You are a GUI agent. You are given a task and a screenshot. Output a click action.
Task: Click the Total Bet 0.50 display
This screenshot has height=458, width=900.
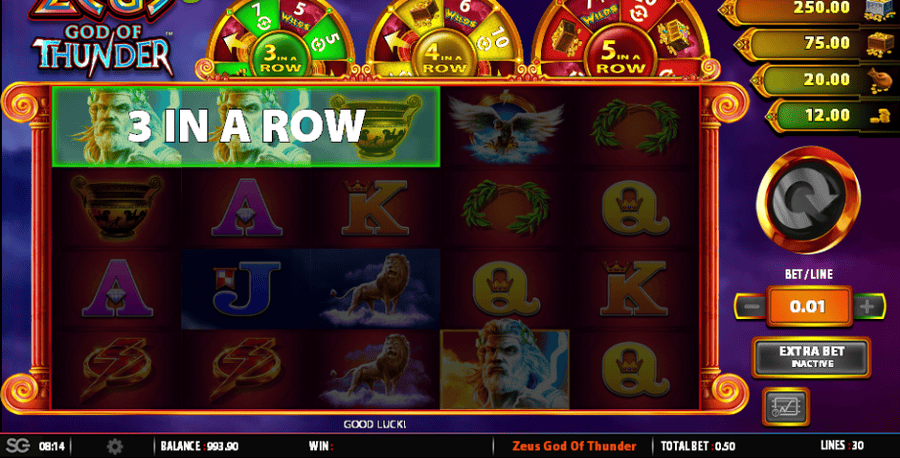[x=698, y=446]
